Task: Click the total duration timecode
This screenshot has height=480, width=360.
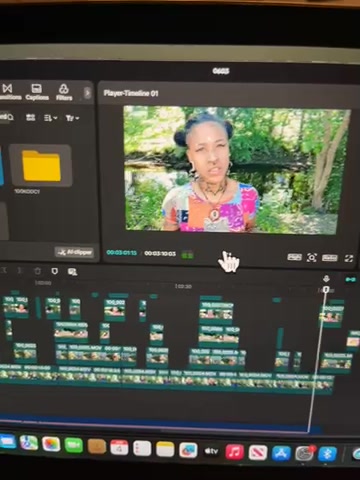Action: click(x=160, y=254)
